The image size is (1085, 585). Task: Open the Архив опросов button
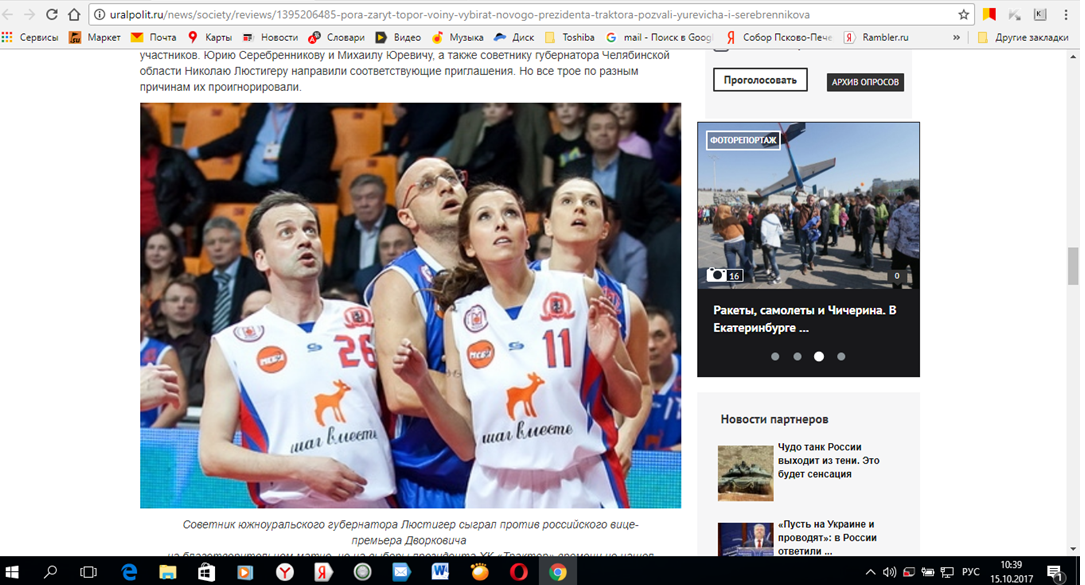click(865, 82)
